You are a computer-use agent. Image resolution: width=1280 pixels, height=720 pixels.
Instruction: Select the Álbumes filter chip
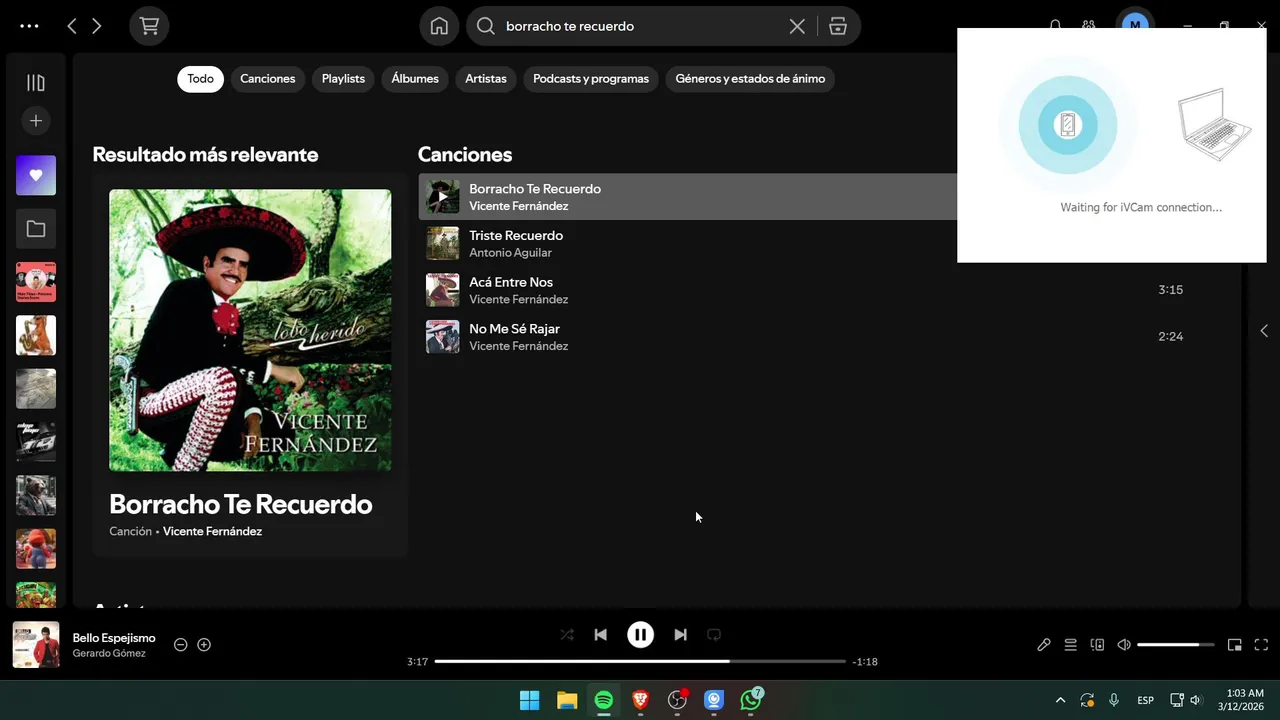(415, 79)
